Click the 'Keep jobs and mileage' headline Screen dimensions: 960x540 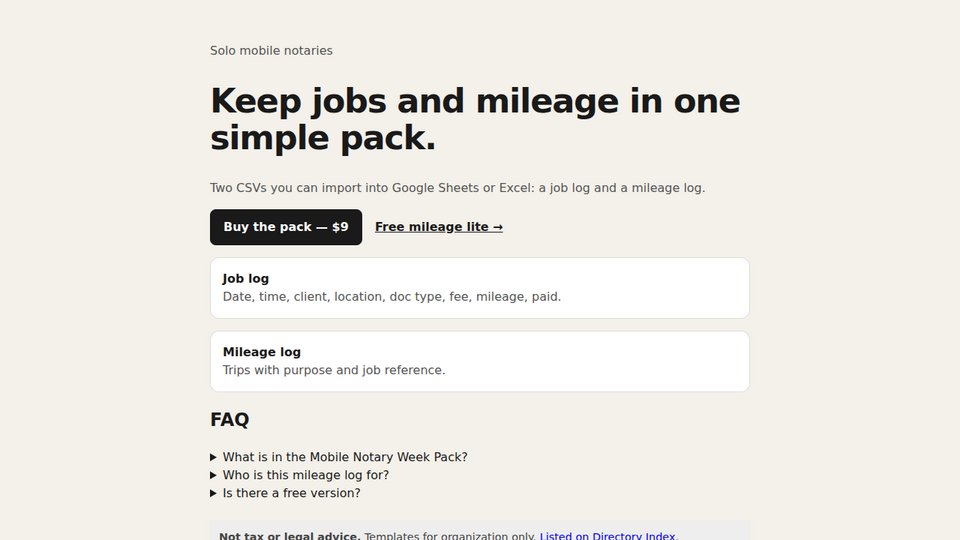[x=475, y=119]
